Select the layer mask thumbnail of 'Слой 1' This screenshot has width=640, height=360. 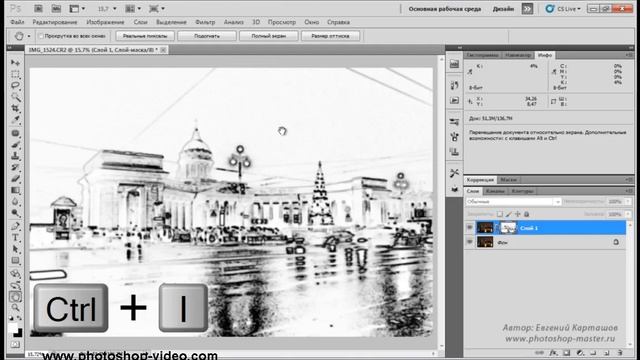click(x=509, y=228)
